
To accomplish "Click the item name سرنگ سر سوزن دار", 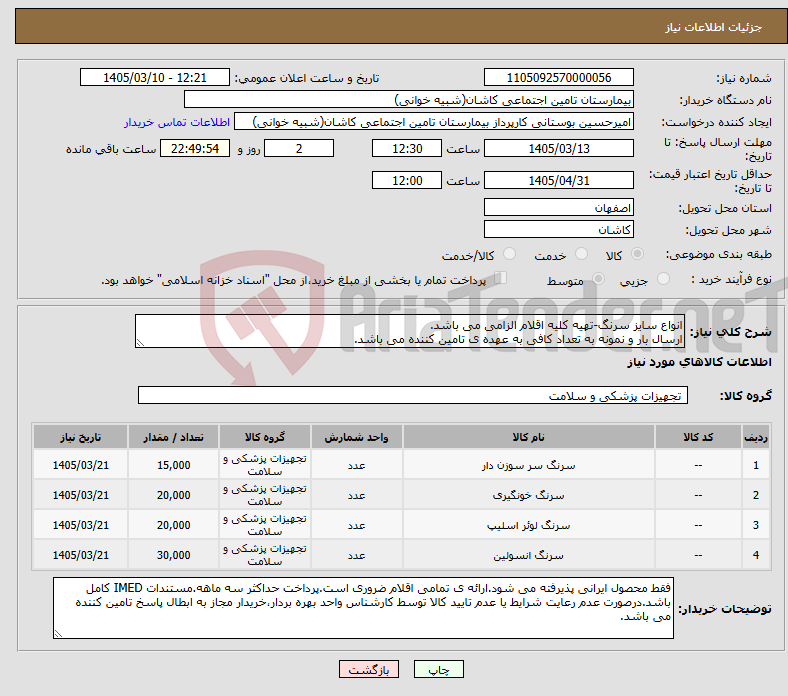I will pos(528,465).
